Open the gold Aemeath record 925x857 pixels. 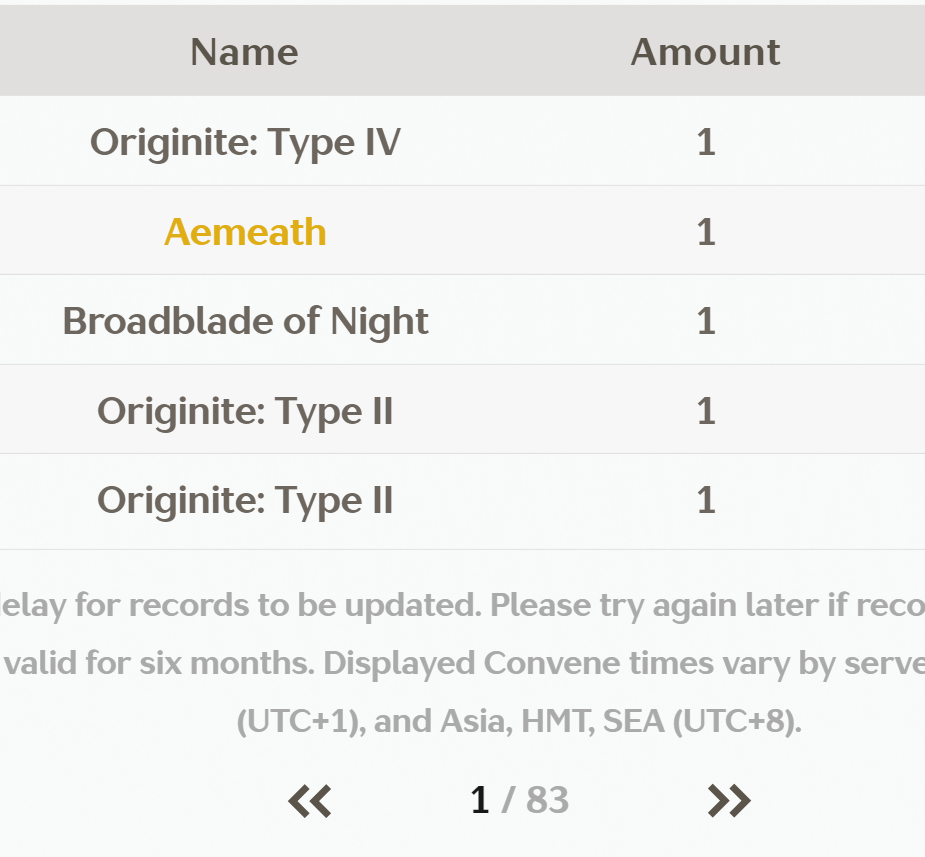(245, 232)
